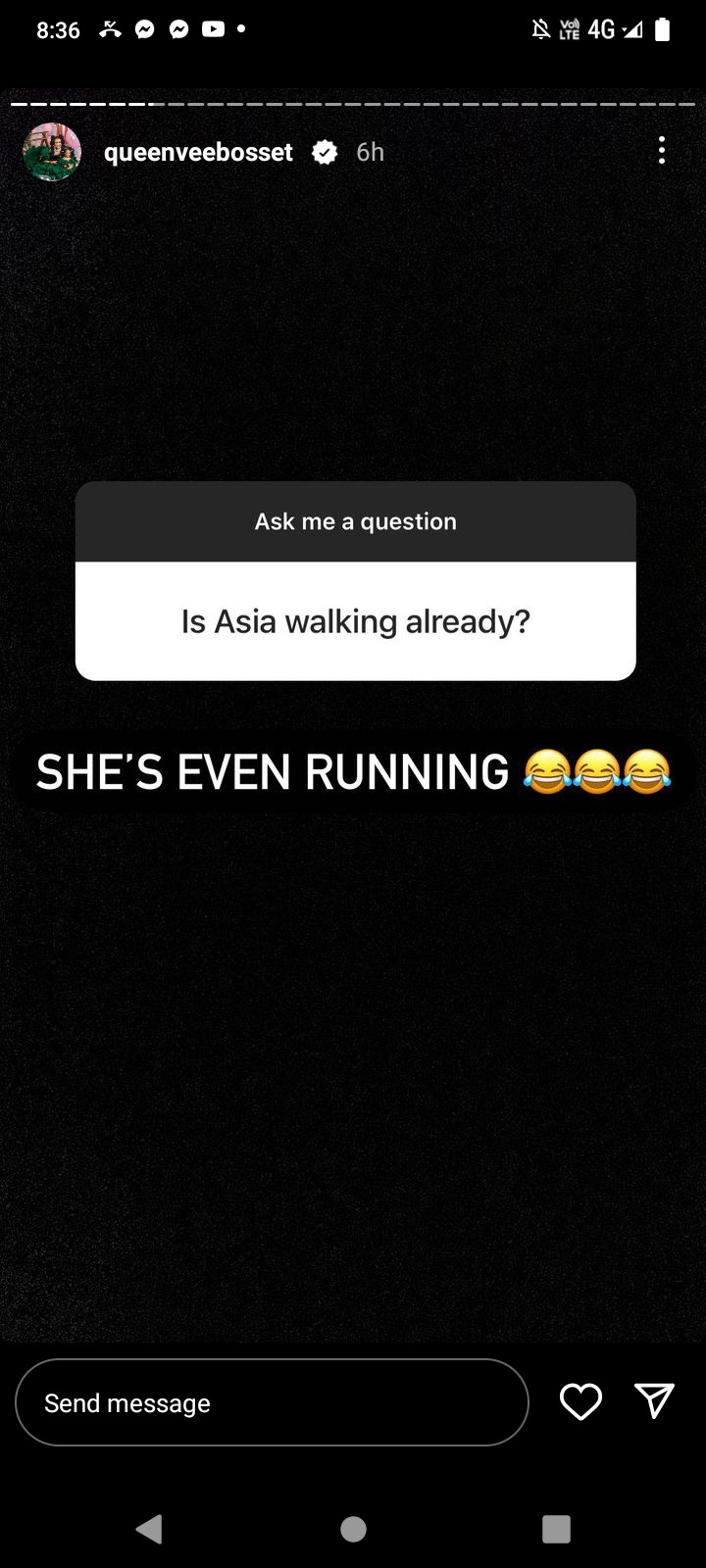Image resolution: width=706 pixels, height=1568 pixels.
Task: Tap the Android home circle button
Action: coord(353,1529)
